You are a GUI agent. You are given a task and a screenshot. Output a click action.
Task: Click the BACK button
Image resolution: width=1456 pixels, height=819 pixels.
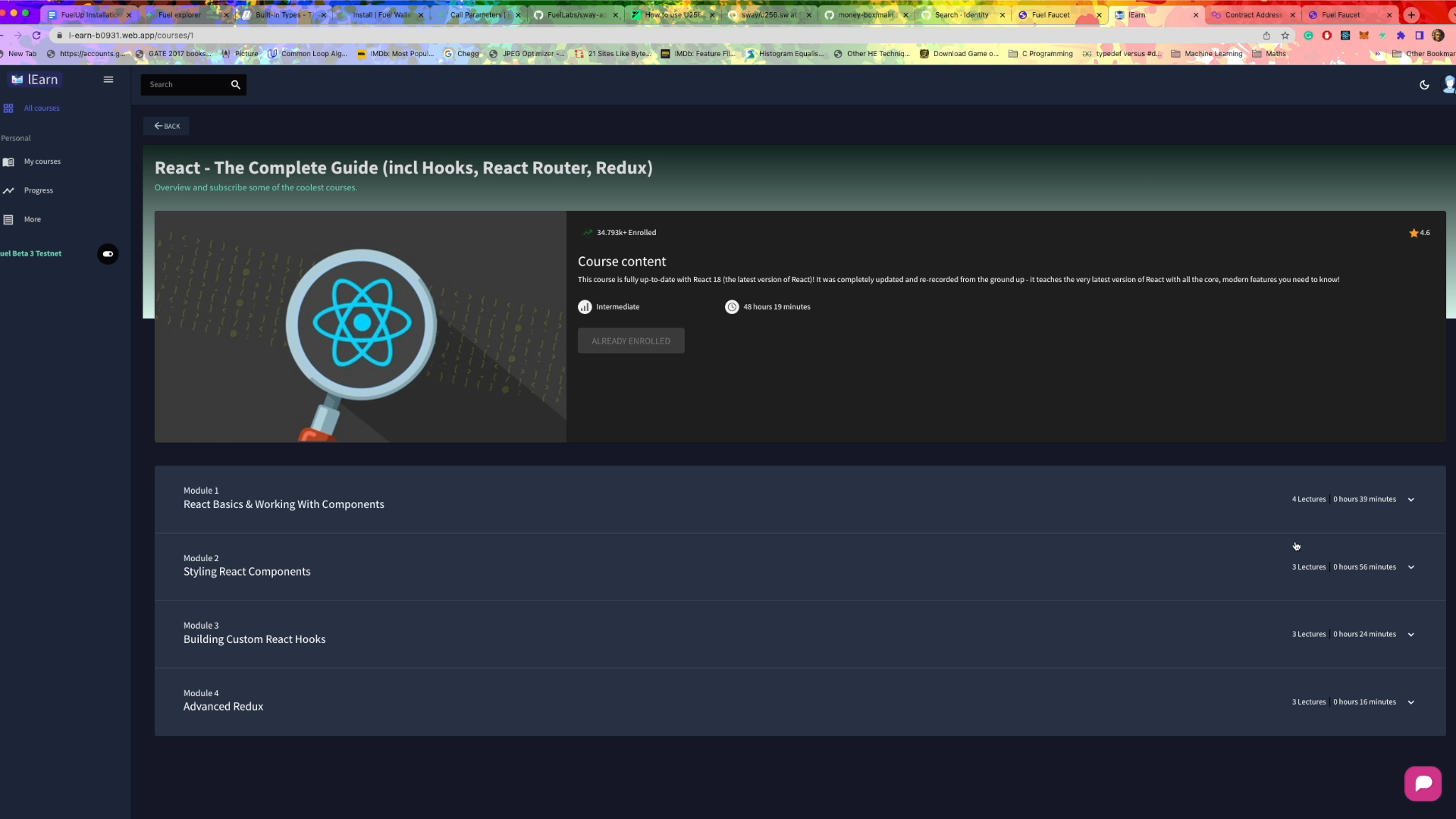[167, 127]
